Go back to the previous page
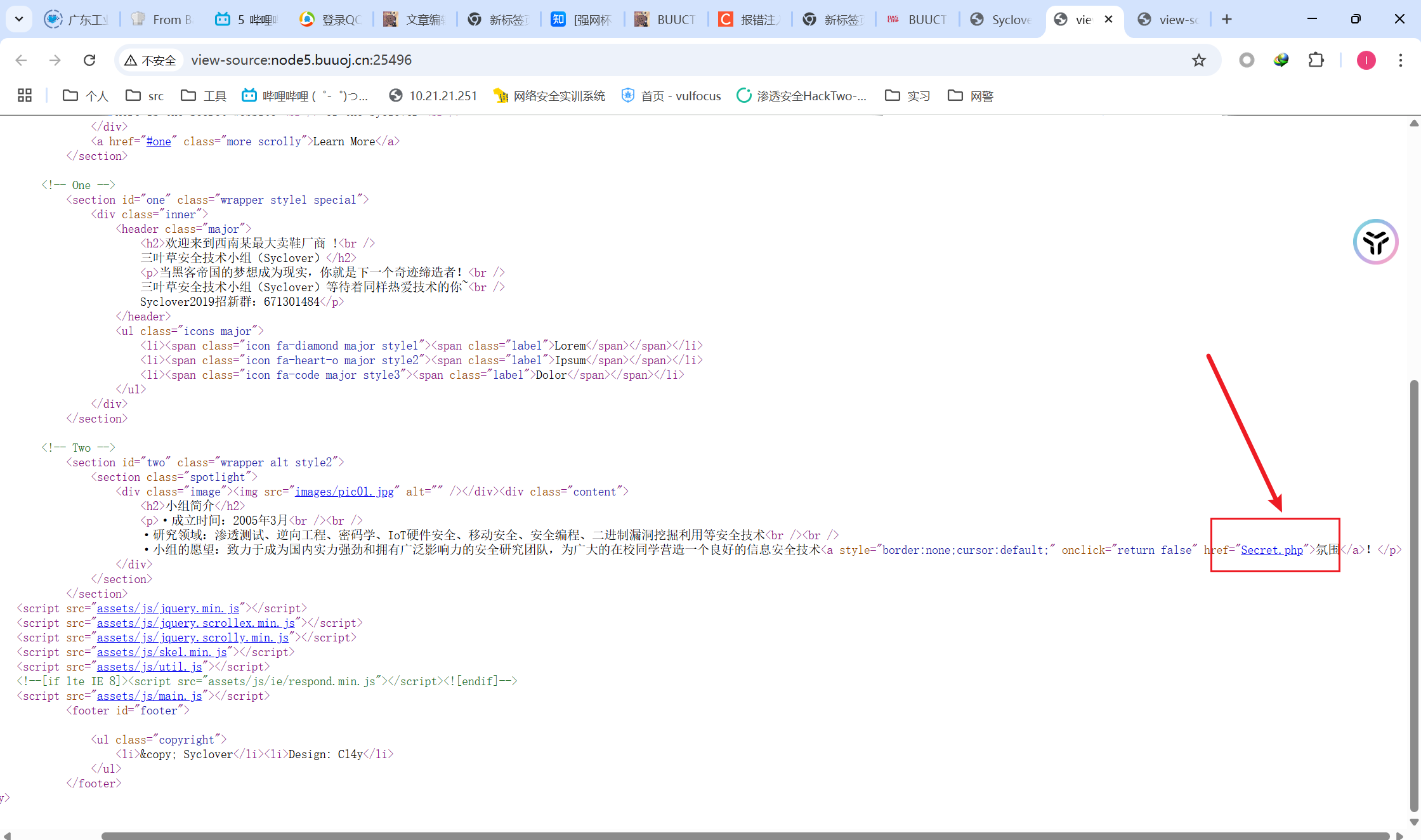The image size is (1421, 840). (x=22, y=60)
